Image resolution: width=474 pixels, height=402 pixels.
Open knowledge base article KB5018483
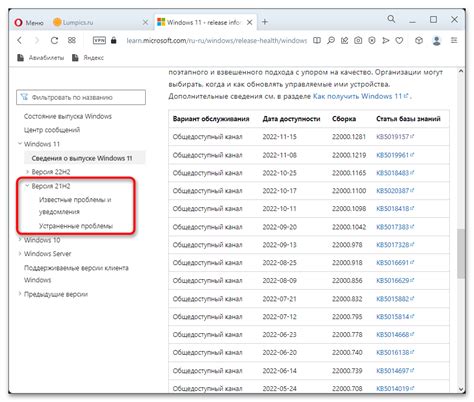(395, 173)
